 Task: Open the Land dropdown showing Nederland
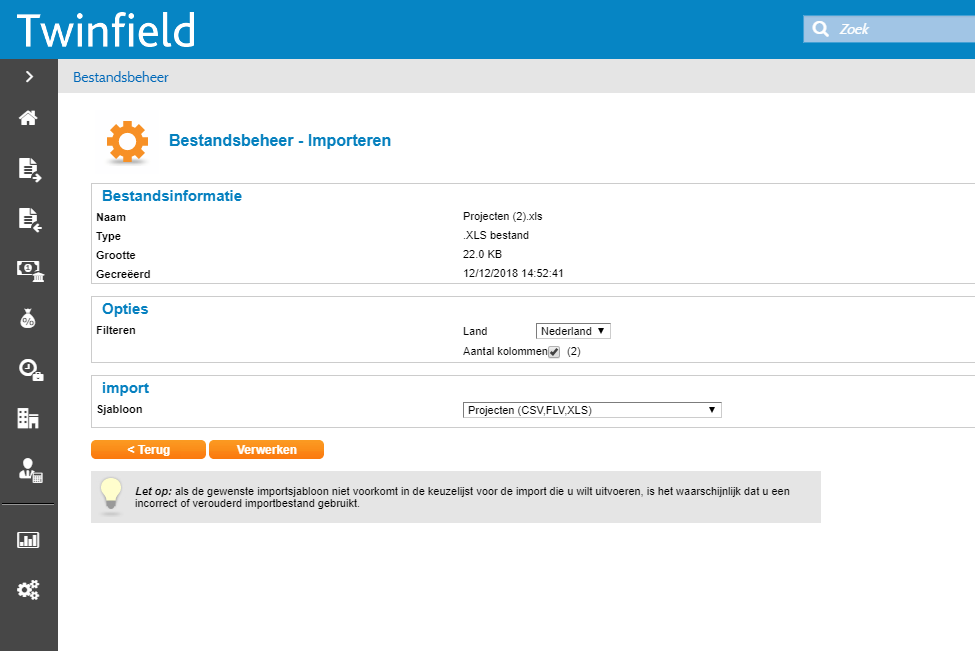[x=572, y=330]
